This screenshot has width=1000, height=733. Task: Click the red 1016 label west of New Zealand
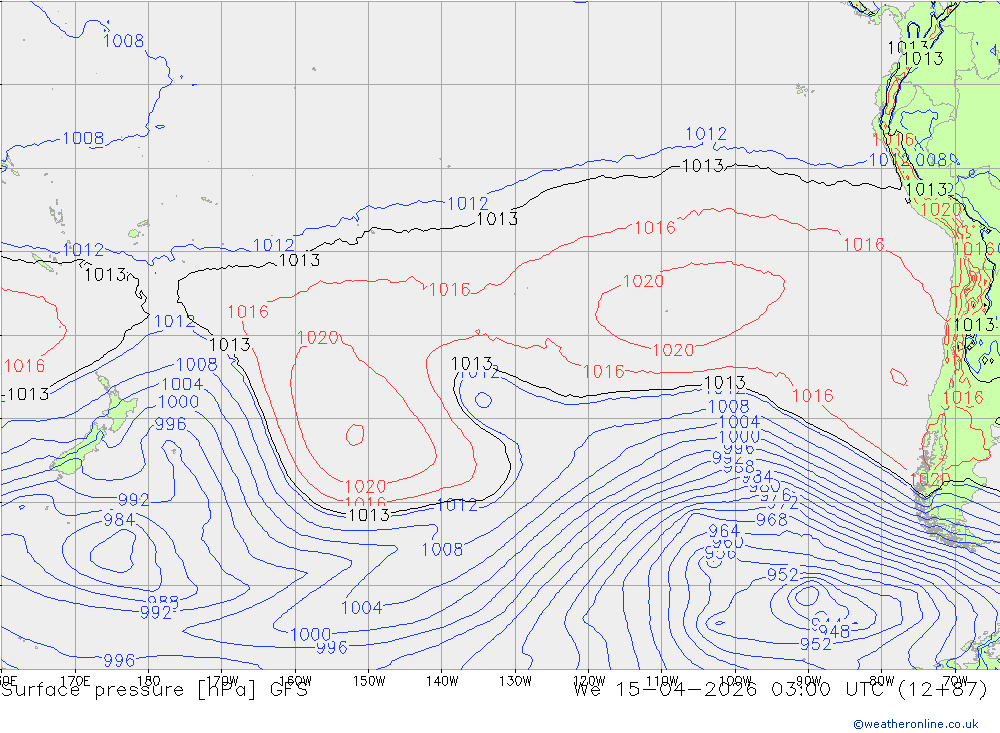[x=24, y=366]
